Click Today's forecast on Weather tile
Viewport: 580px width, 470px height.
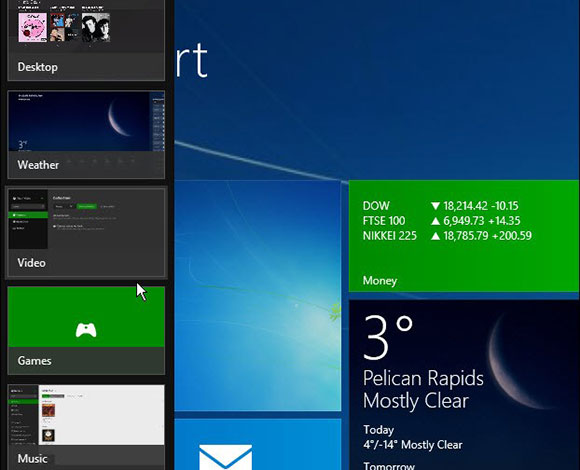(412, 438)
